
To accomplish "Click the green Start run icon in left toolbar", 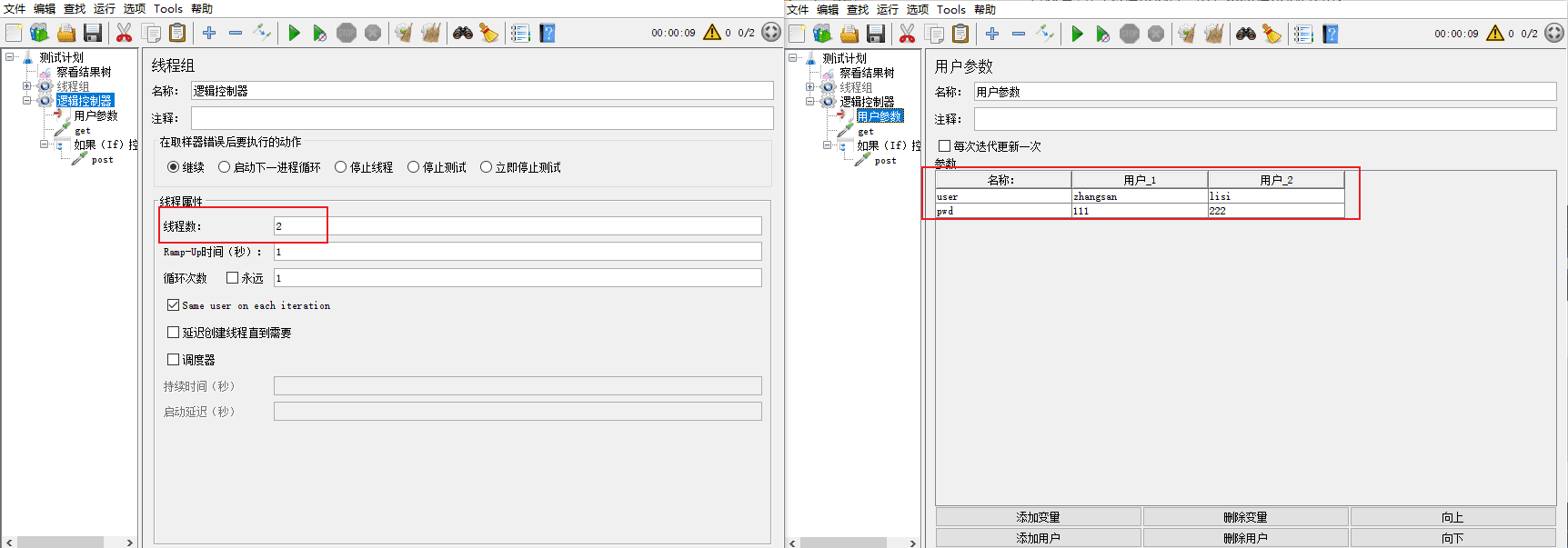I will click(294, 34).
